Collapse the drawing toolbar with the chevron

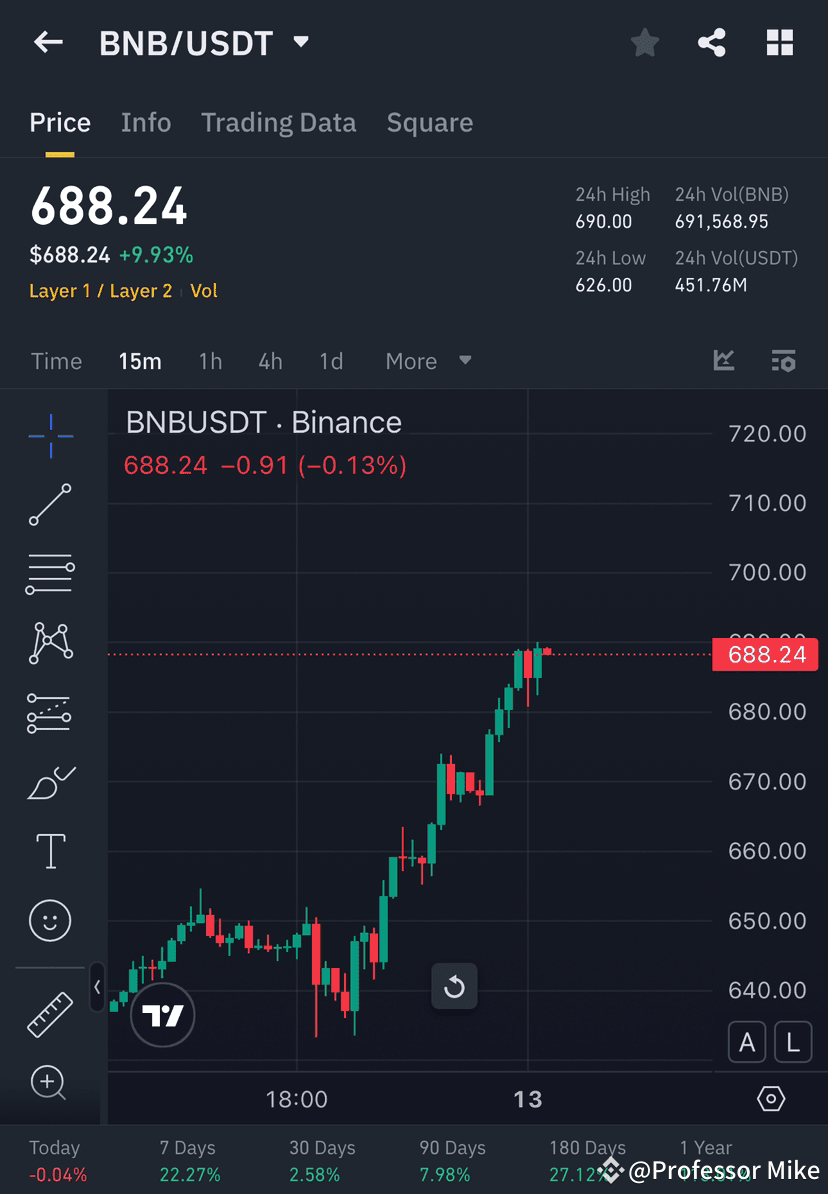(x=98, y=987)
